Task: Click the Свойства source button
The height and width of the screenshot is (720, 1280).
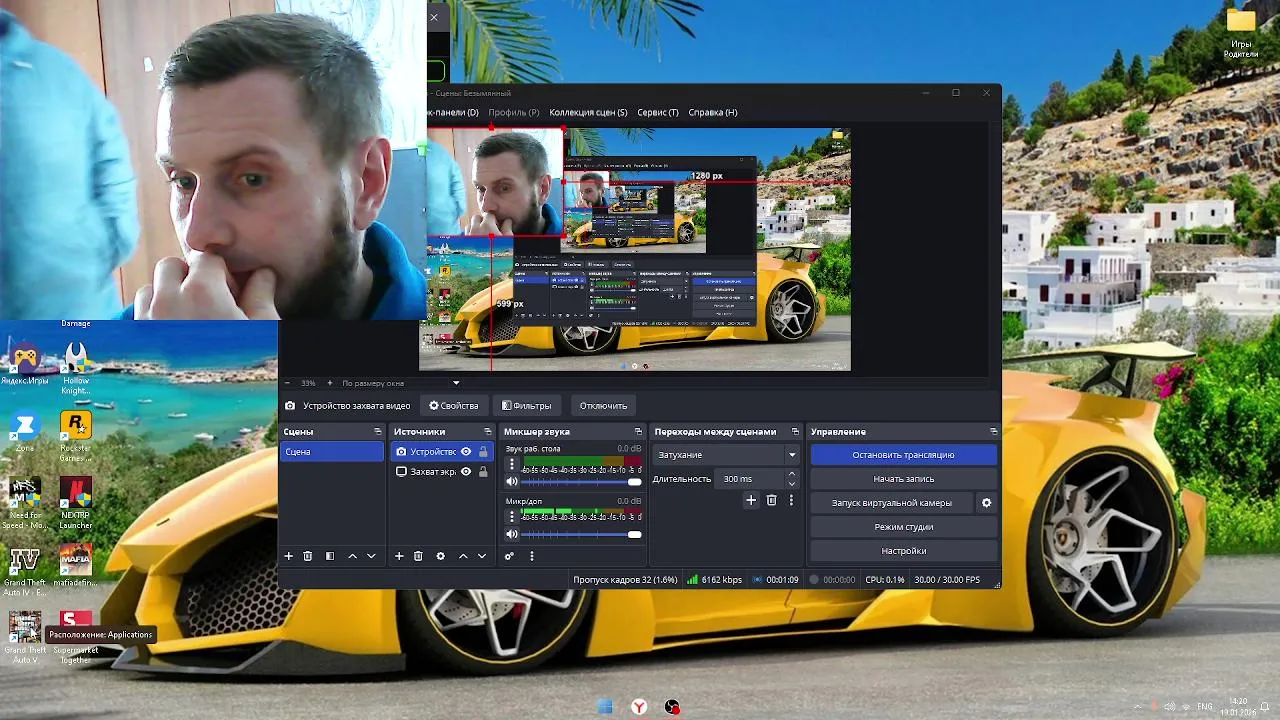Action: (454, 406)
